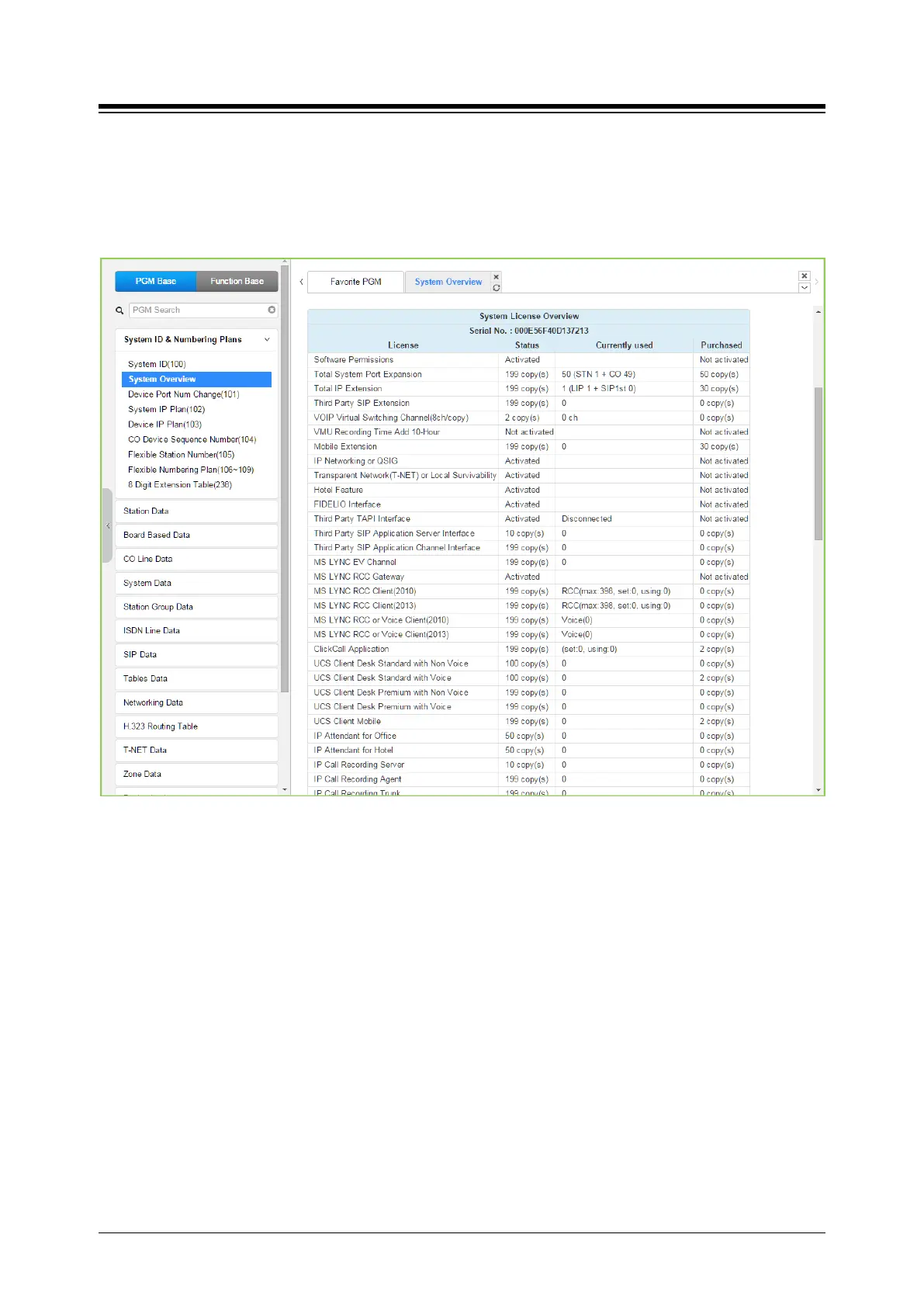This screenshot has height=1307, width=924.
Task: Open Device Port Num Change(101)
Action: point(184,394)
